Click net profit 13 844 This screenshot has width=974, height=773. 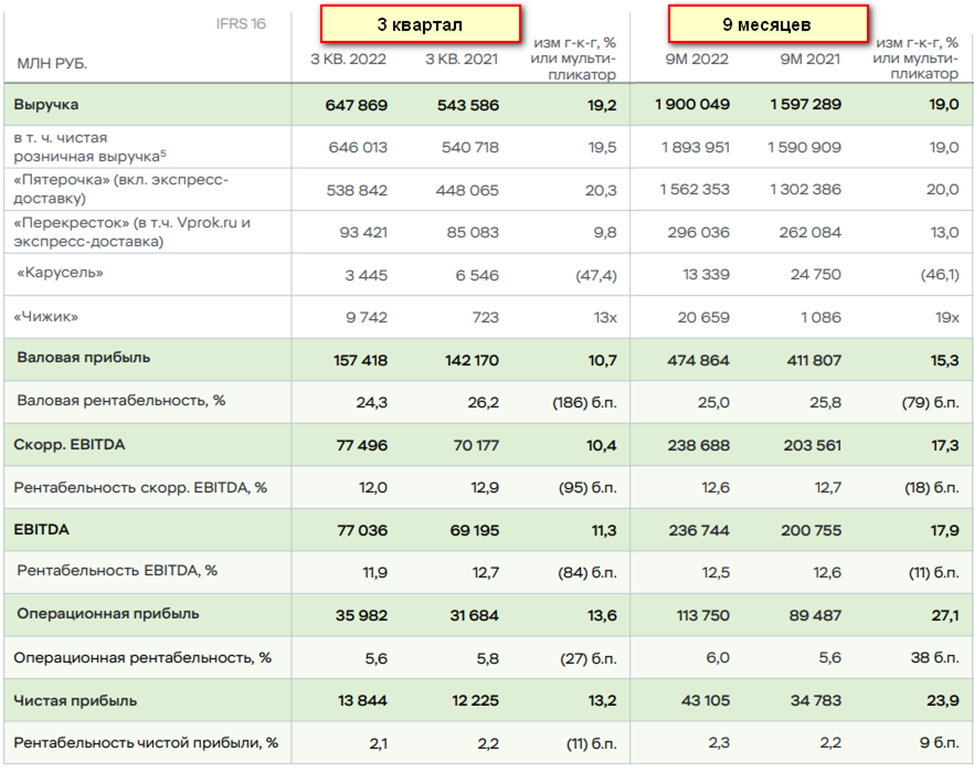(363, 701)
